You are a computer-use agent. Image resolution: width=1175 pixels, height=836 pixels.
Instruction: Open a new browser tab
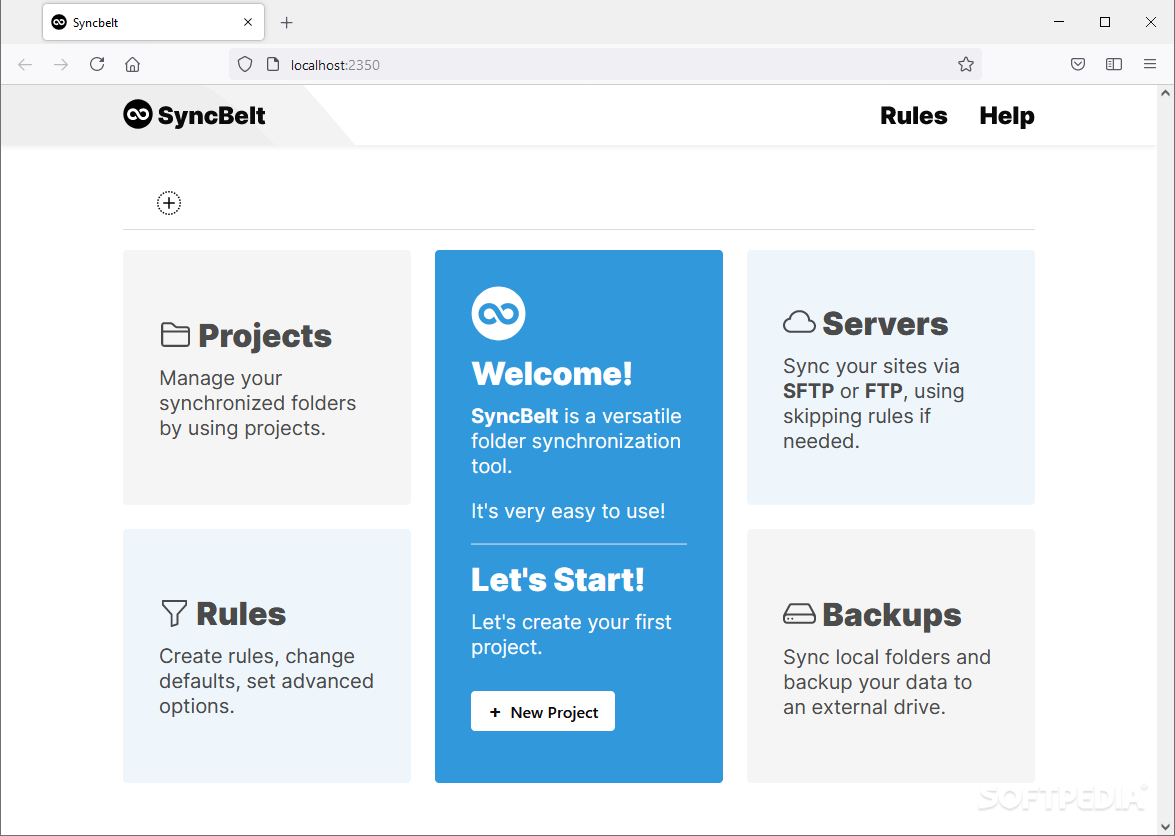[x=286, y=22]
